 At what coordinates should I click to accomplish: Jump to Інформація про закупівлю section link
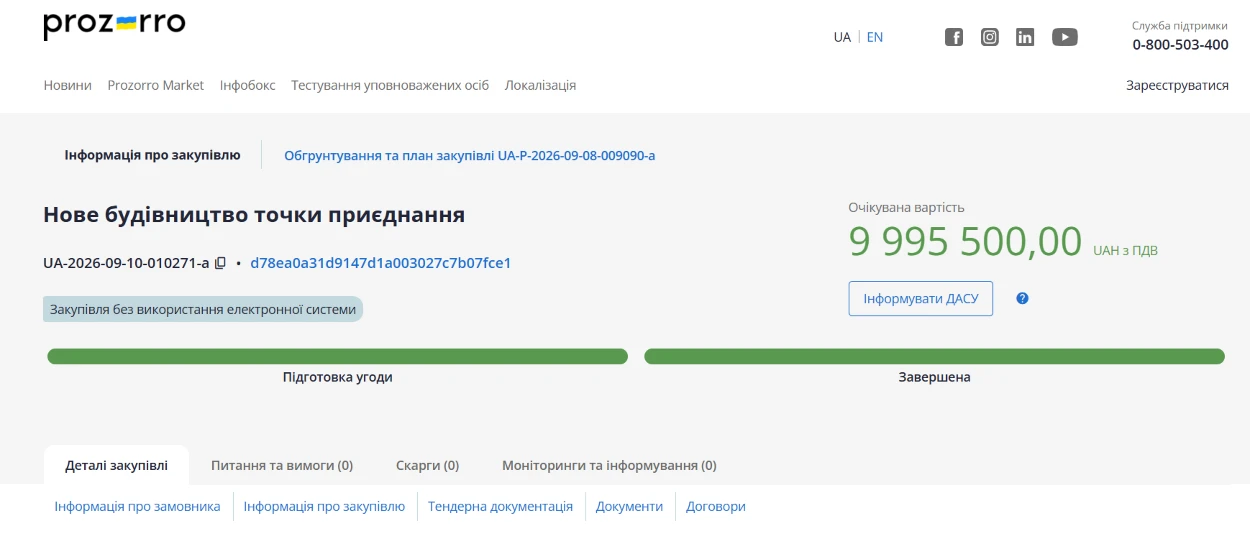pyautogui.click(x=324, y=506)
